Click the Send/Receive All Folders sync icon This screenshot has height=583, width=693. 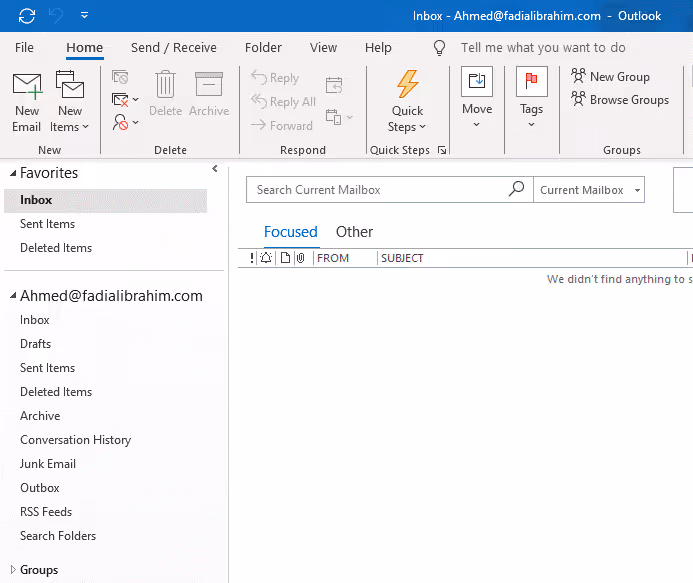(x=27, y=16)
